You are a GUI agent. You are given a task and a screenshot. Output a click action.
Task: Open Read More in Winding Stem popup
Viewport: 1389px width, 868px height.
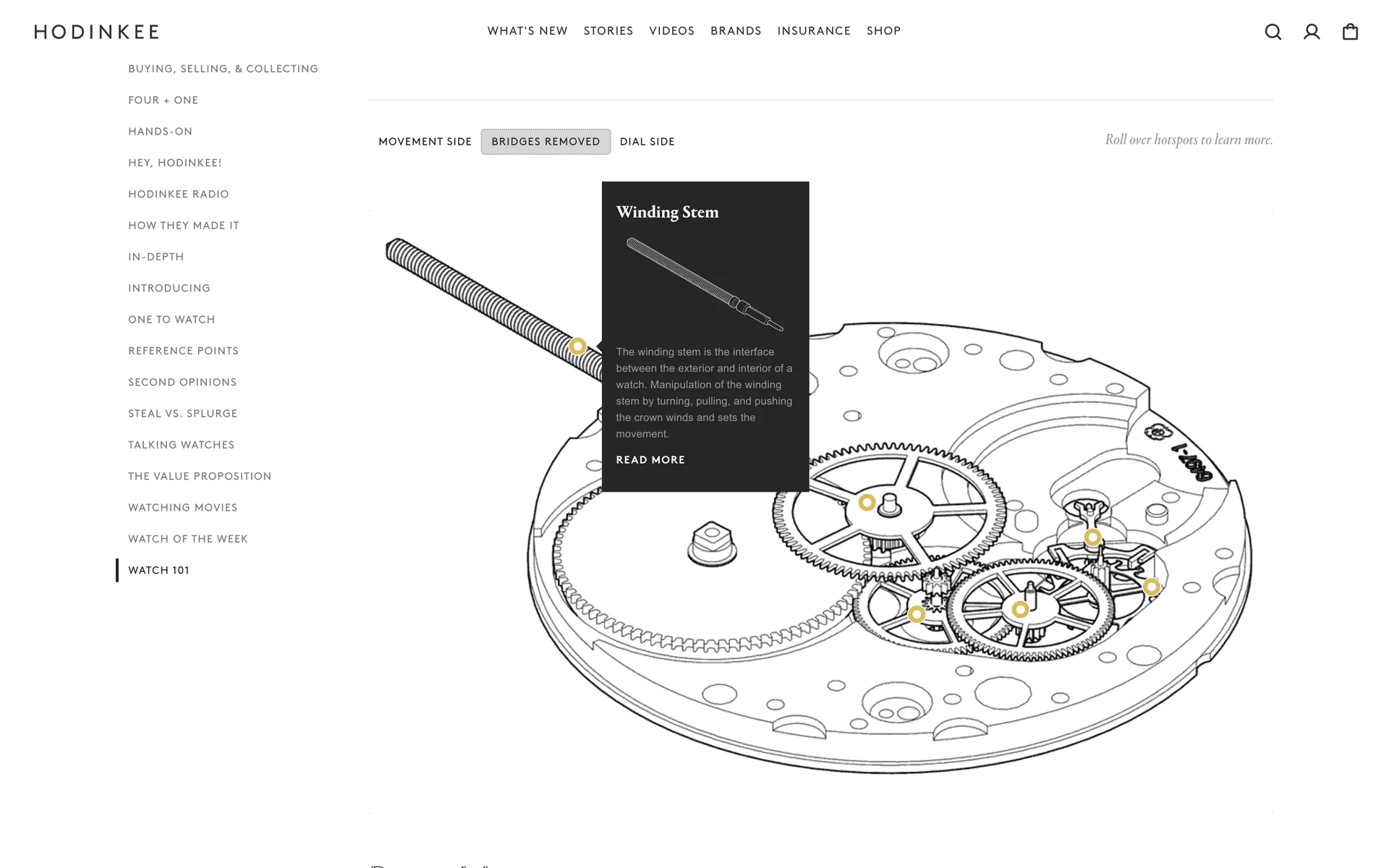[650, 460]
